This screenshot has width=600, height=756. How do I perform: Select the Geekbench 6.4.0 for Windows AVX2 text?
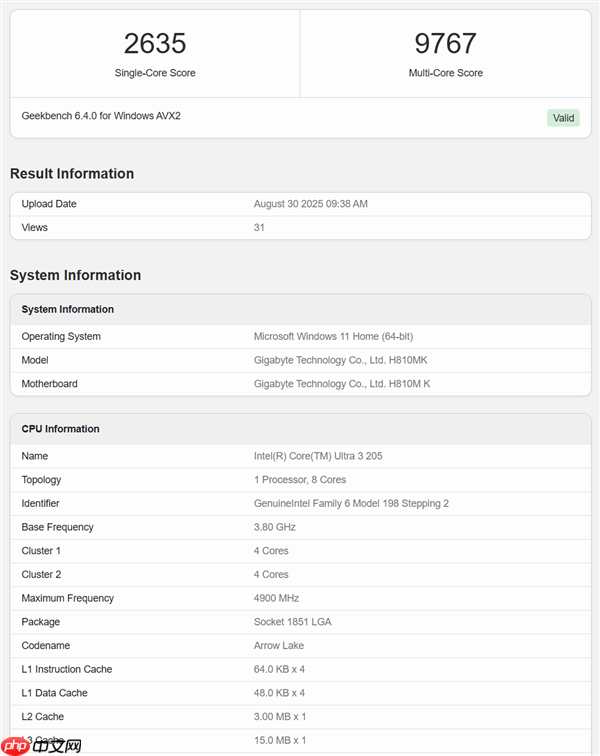[x=101, y=116]
